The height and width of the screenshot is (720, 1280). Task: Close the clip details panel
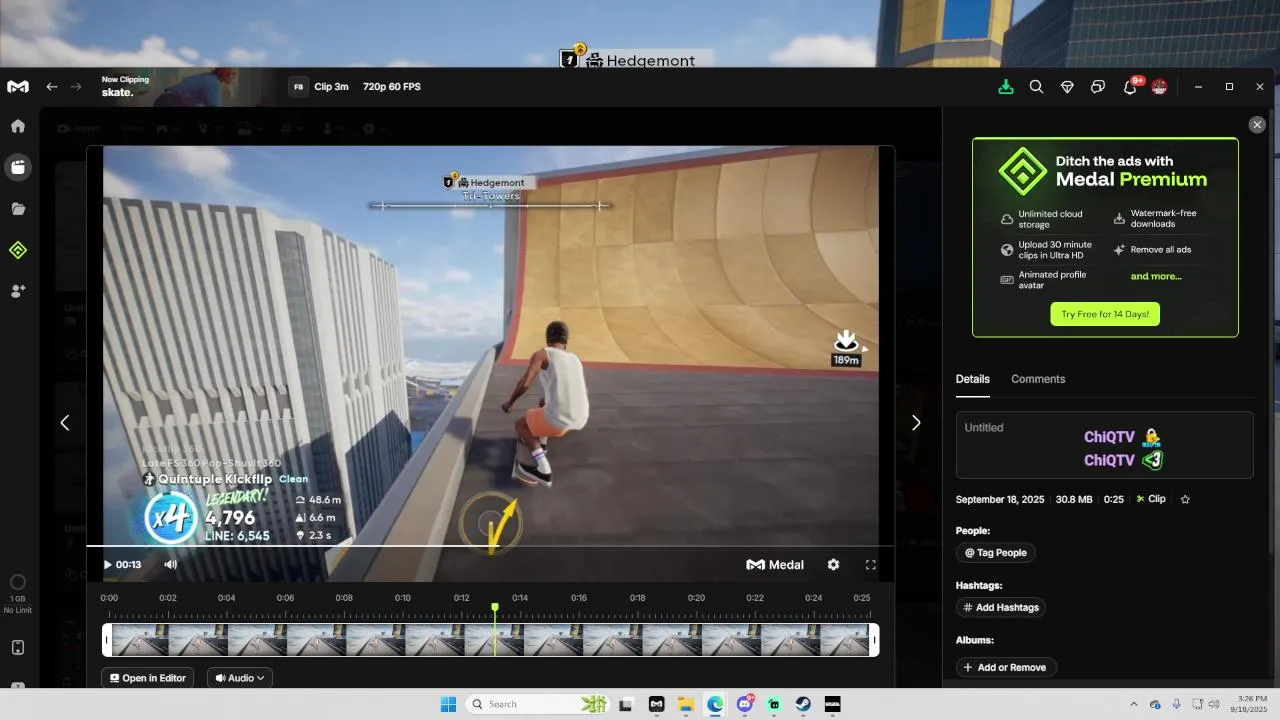[1257, 125]
